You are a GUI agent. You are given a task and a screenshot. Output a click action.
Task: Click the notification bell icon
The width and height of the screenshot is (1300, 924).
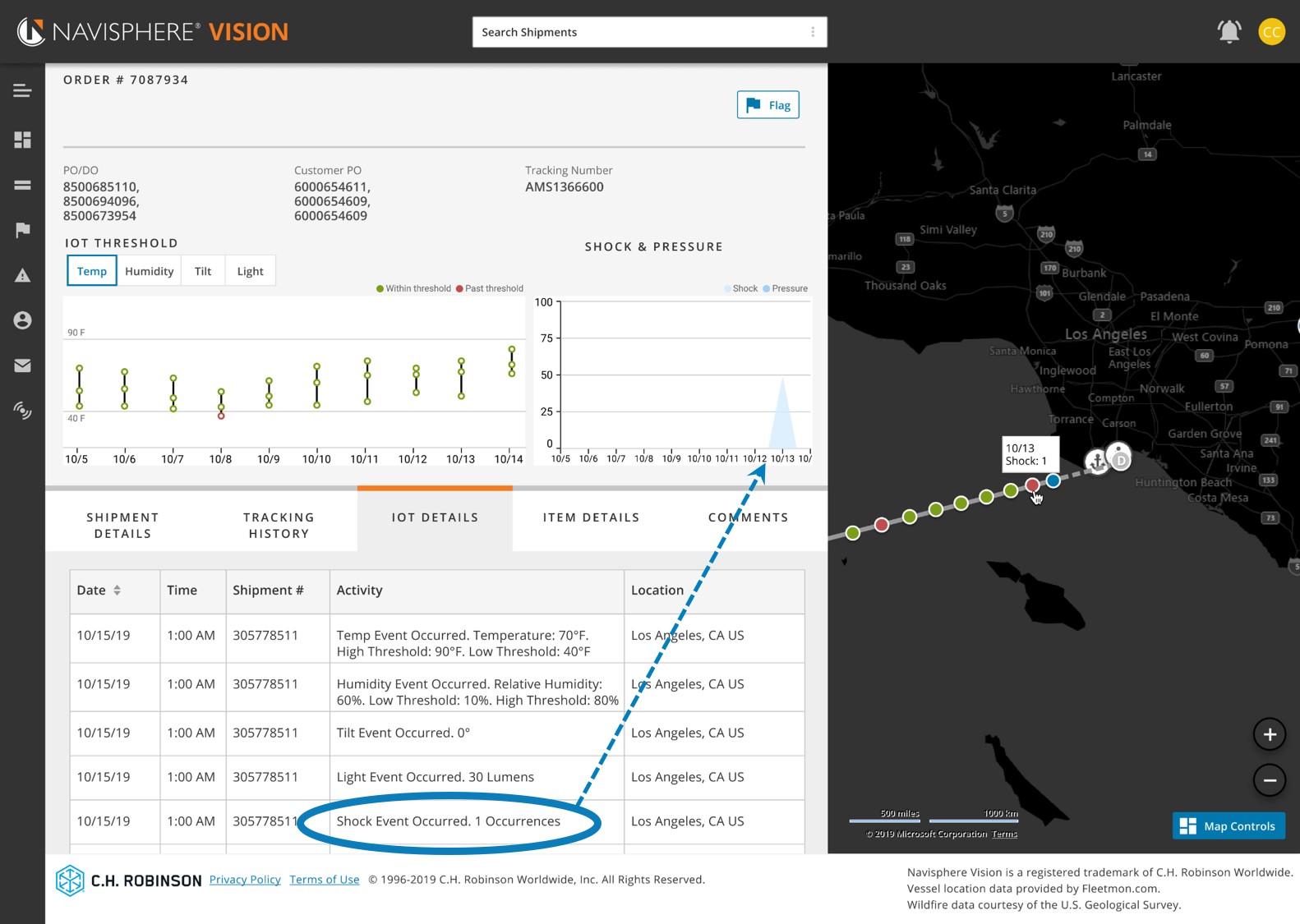pyautogui.click(x=1229, y=32)
